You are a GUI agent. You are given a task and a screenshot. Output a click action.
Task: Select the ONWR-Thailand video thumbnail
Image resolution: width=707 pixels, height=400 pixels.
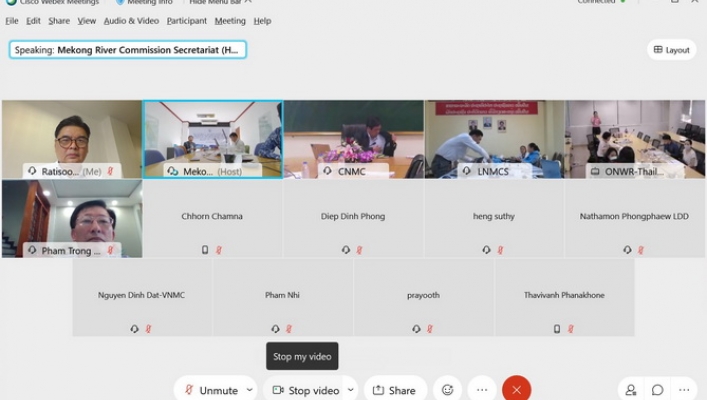tap(635, 139)
